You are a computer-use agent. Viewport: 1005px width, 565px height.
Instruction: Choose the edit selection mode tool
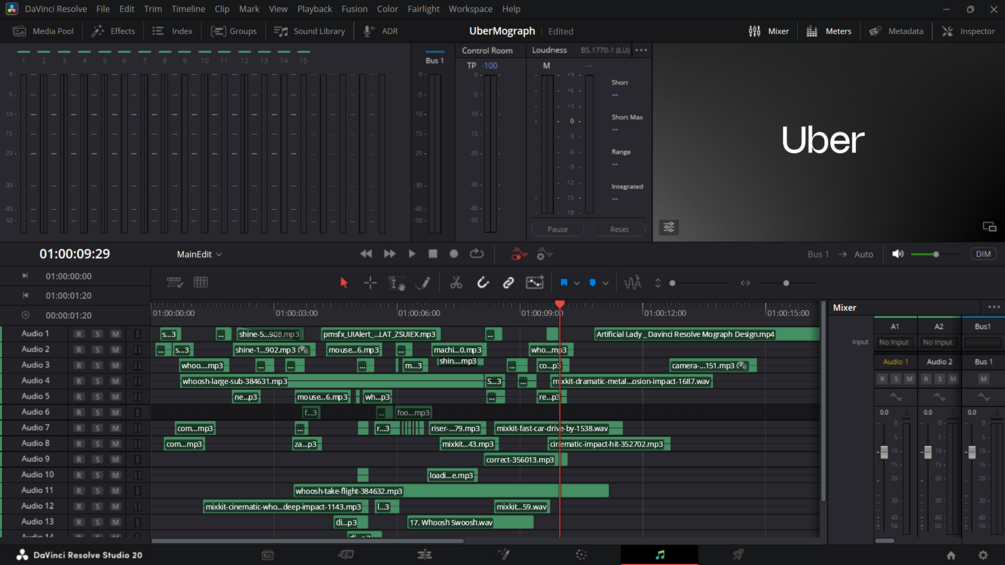pos(397,283)
